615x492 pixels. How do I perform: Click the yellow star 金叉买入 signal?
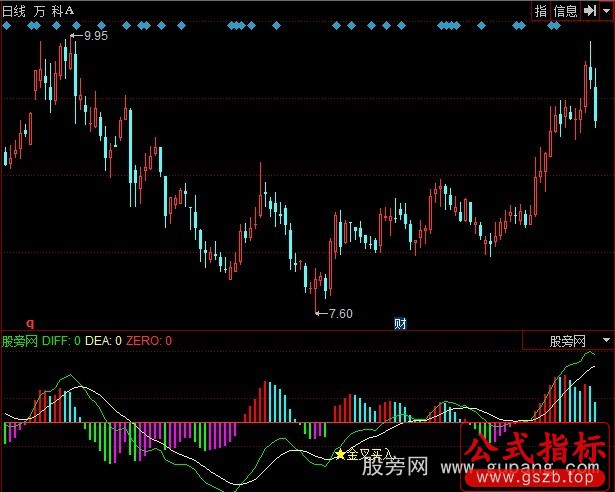pyautogui.click(x=340, y=454)
